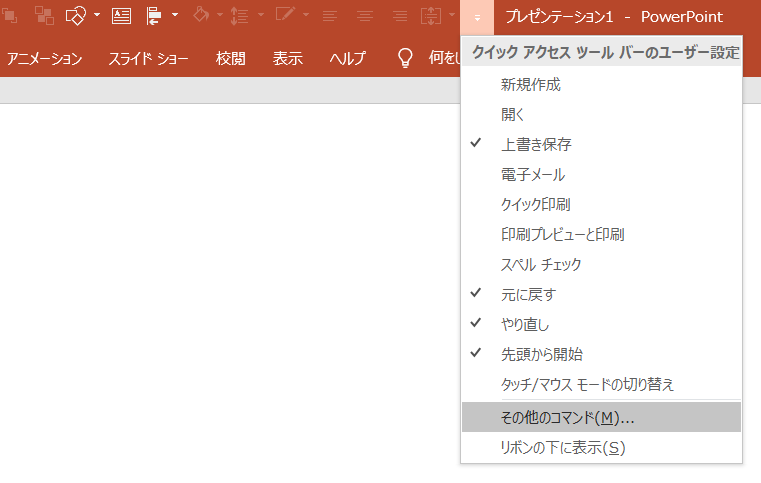This screenshot has width=761, height=483.
Task: Uncheck 元に戻す in the menu
Action: tap(601, 295)
